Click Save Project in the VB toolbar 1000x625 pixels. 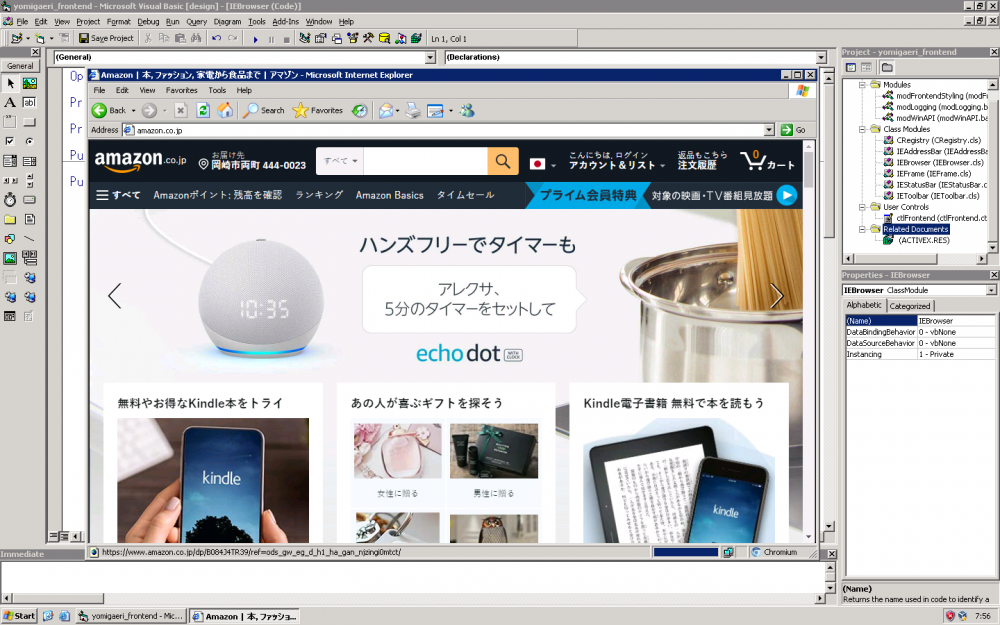click(x=106, y=38)
